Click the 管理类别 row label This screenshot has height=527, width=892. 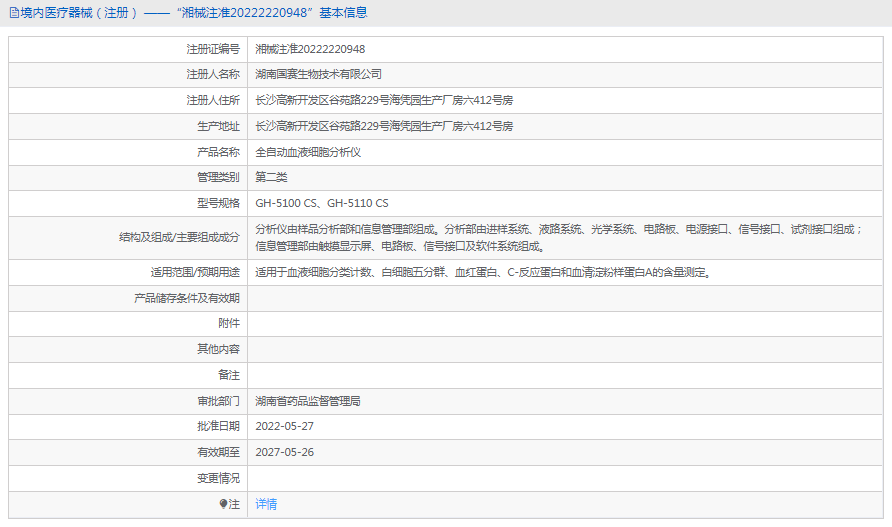(218, 178)
